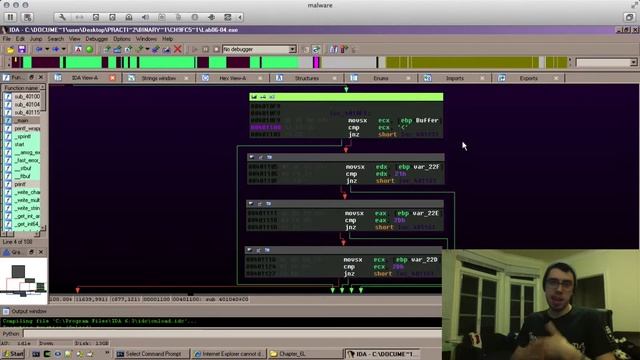Click the green circle toolbar icon
This screenshot has width=640, height=360.
(89, 49)
